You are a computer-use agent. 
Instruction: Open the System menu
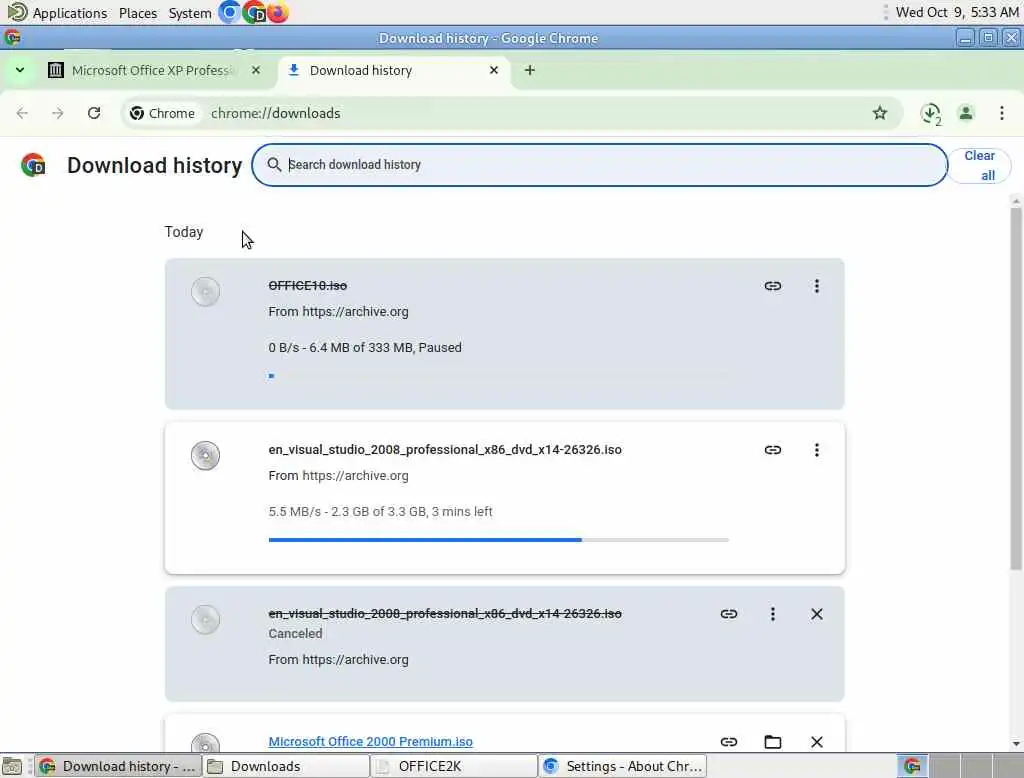(x=189, y=12)
